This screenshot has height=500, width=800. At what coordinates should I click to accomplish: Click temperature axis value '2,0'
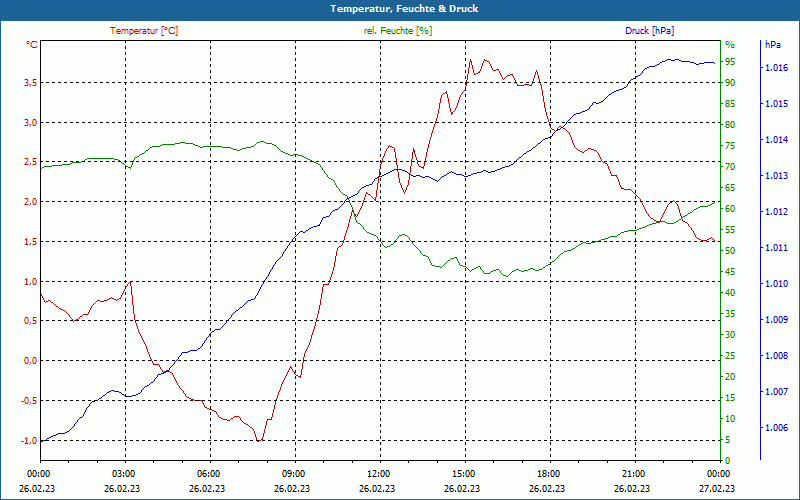pos(31,202)
